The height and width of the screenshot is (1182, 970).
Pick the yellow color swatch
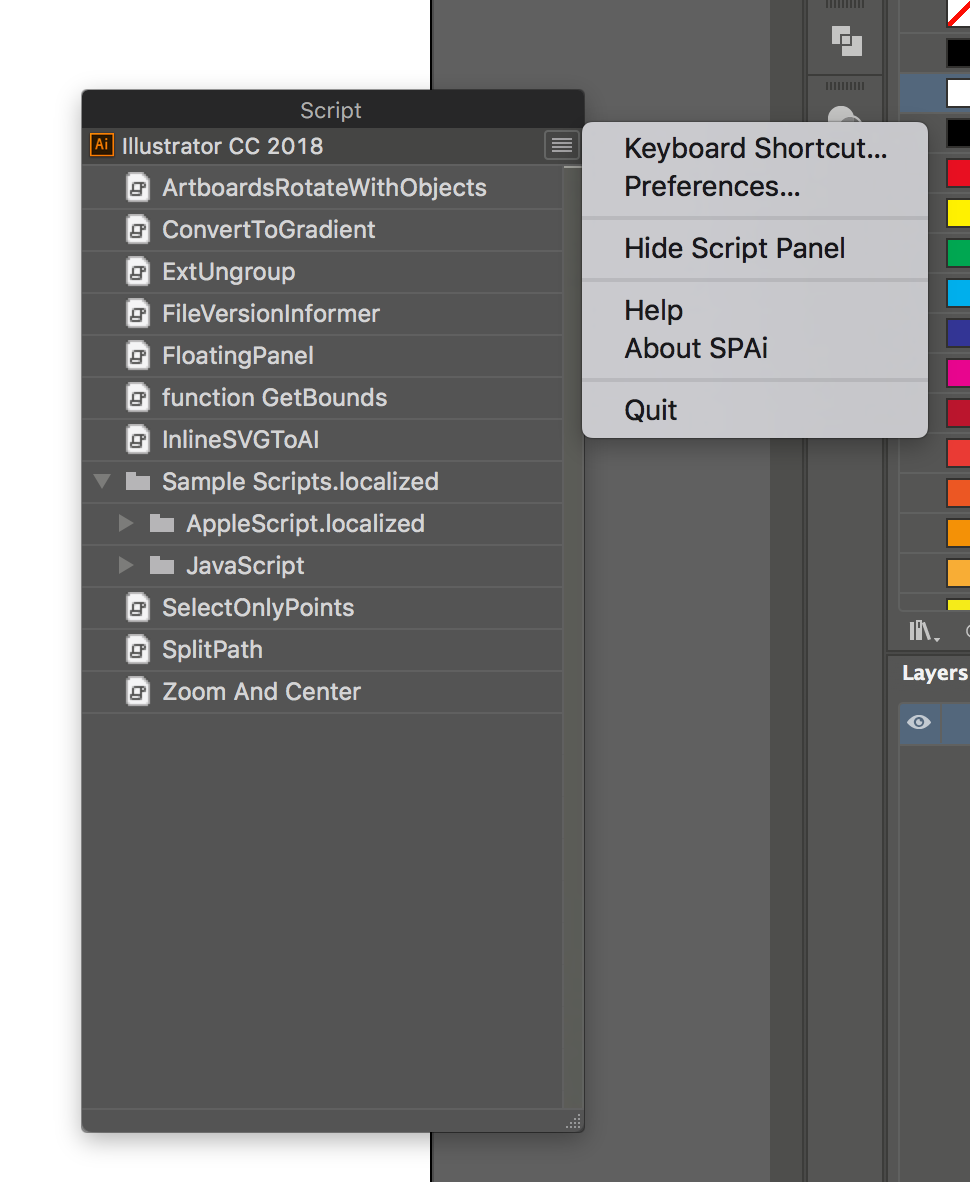[x=959, y=213]
